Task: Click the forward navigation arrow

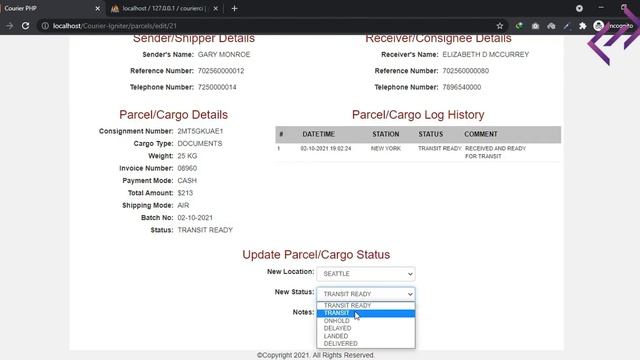Action: 10,26
